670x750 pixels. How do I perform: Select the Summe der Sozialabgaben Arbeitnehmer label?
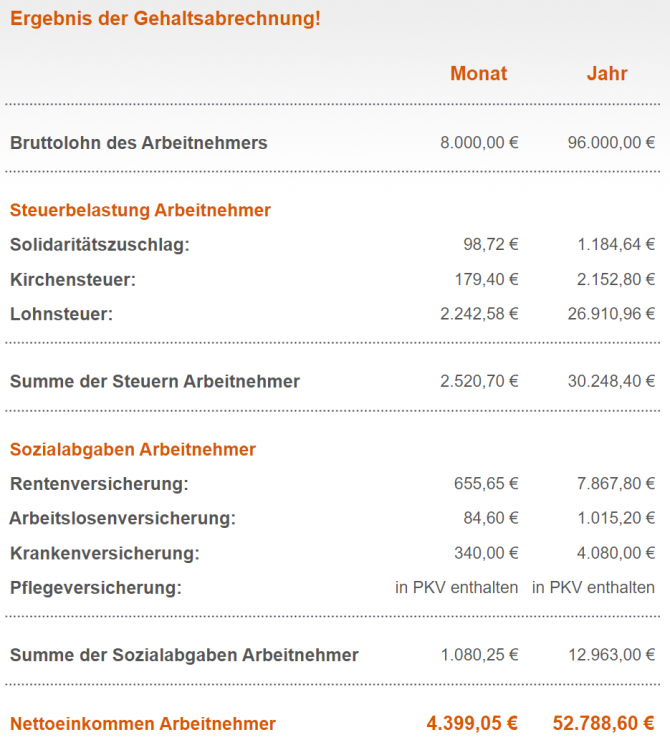tap(184, 656)
